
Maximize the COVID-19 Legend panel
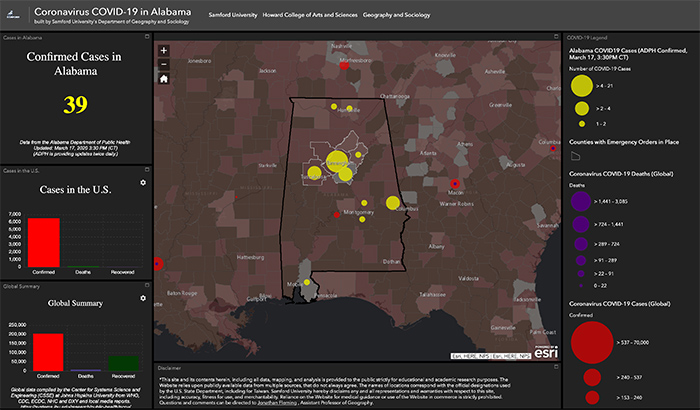point(693,38)
